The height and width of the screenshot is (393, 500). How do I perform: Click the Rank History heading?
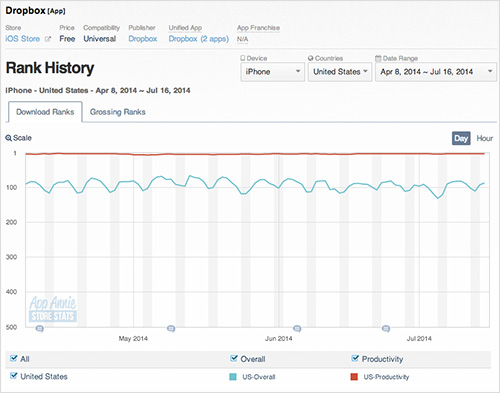(50, 68)
